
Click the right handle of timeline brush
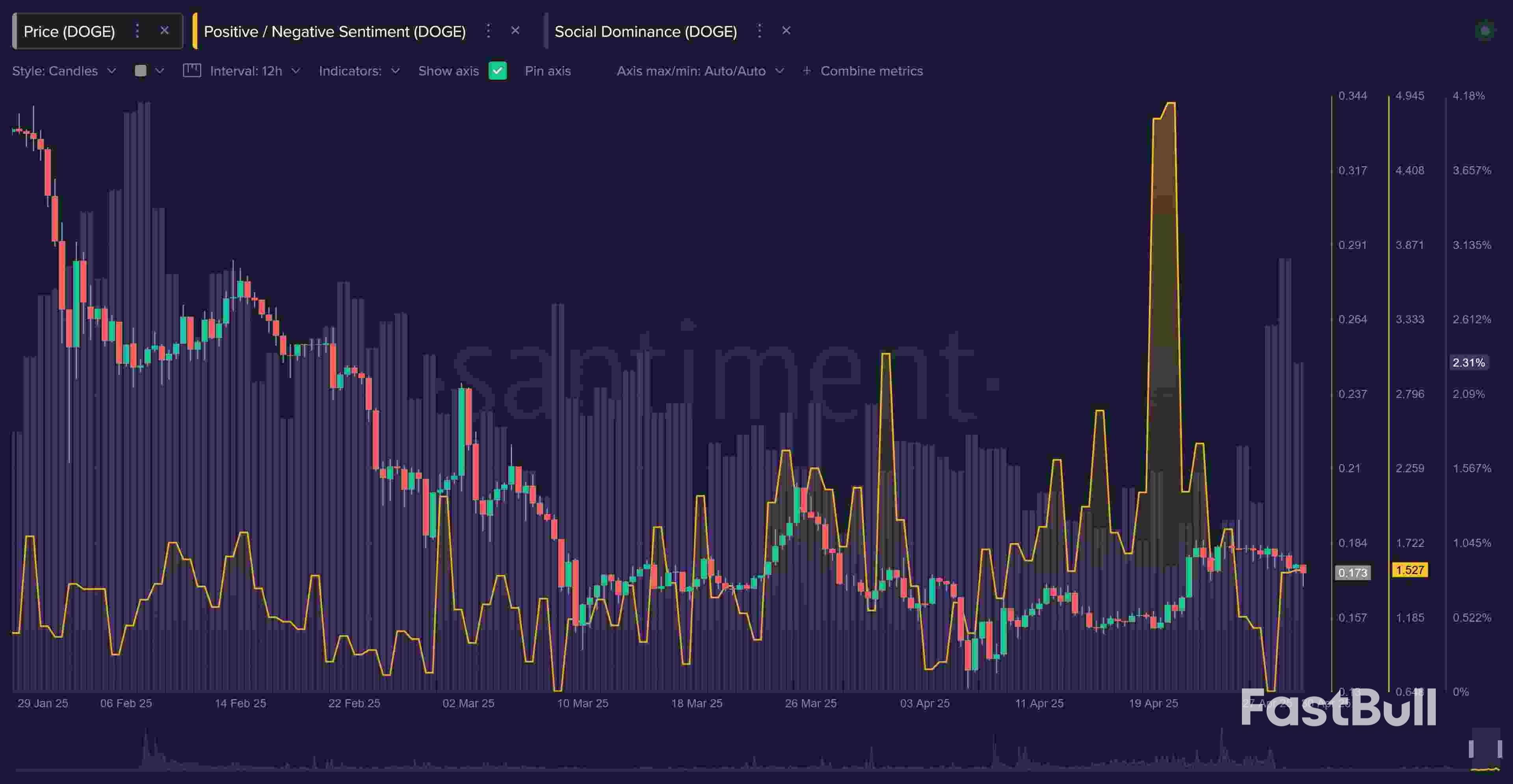[1500, 749]
